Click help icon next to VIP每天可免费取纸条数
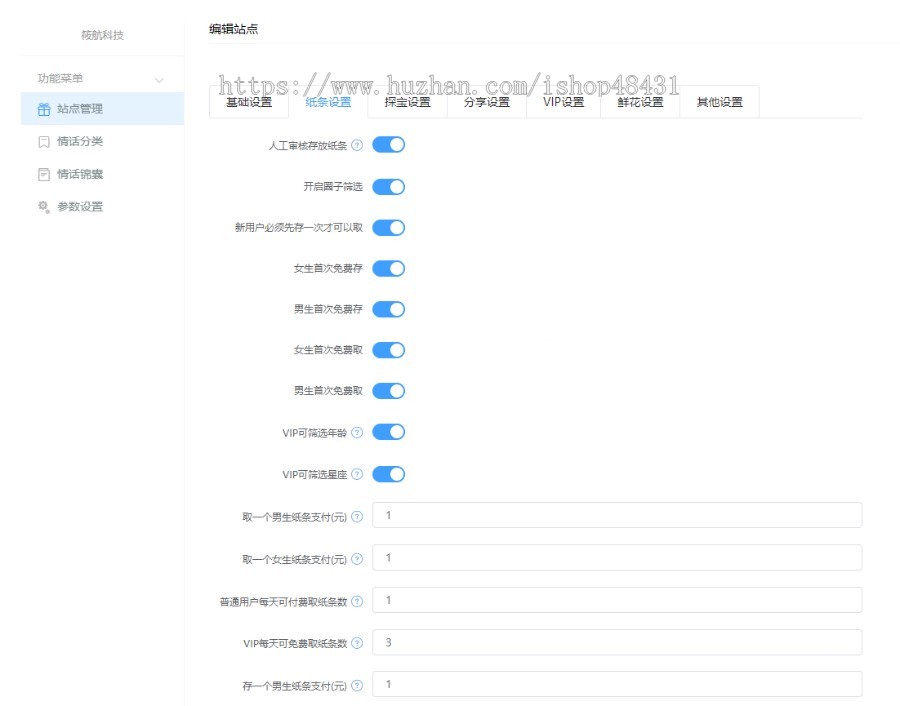This screenshot has height=706, width=900. click(x=357, y=643)
